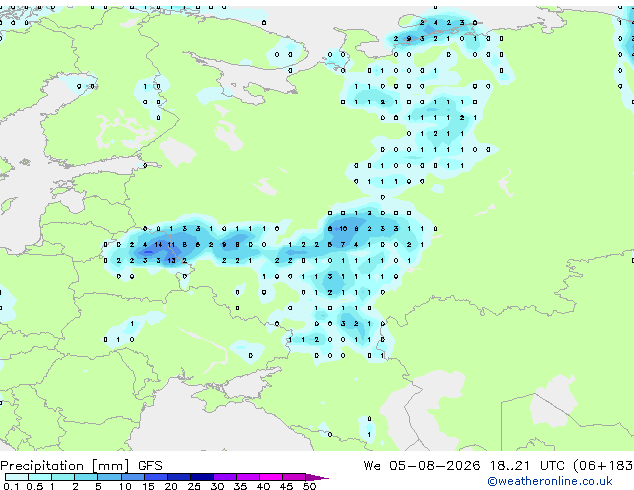Image resolution: width=634 pixels, height=490 pixels.
Task: Click the '11' precipitation value on the map
Action: point(171,245)
